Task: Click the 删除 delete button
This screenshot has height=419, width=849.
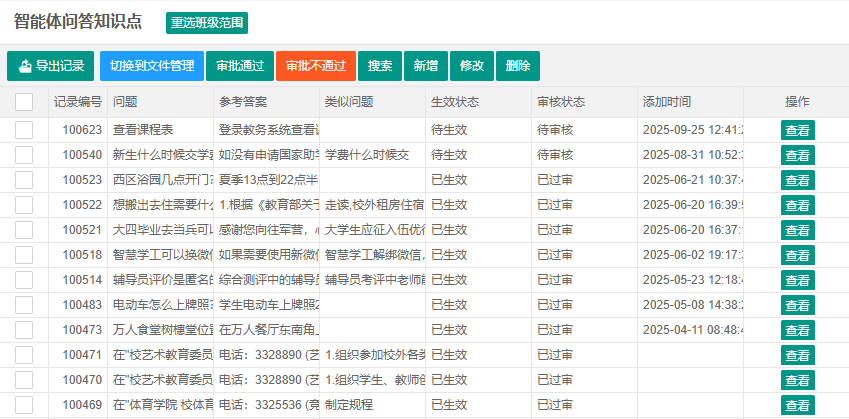Action: (x=518, y=66)
